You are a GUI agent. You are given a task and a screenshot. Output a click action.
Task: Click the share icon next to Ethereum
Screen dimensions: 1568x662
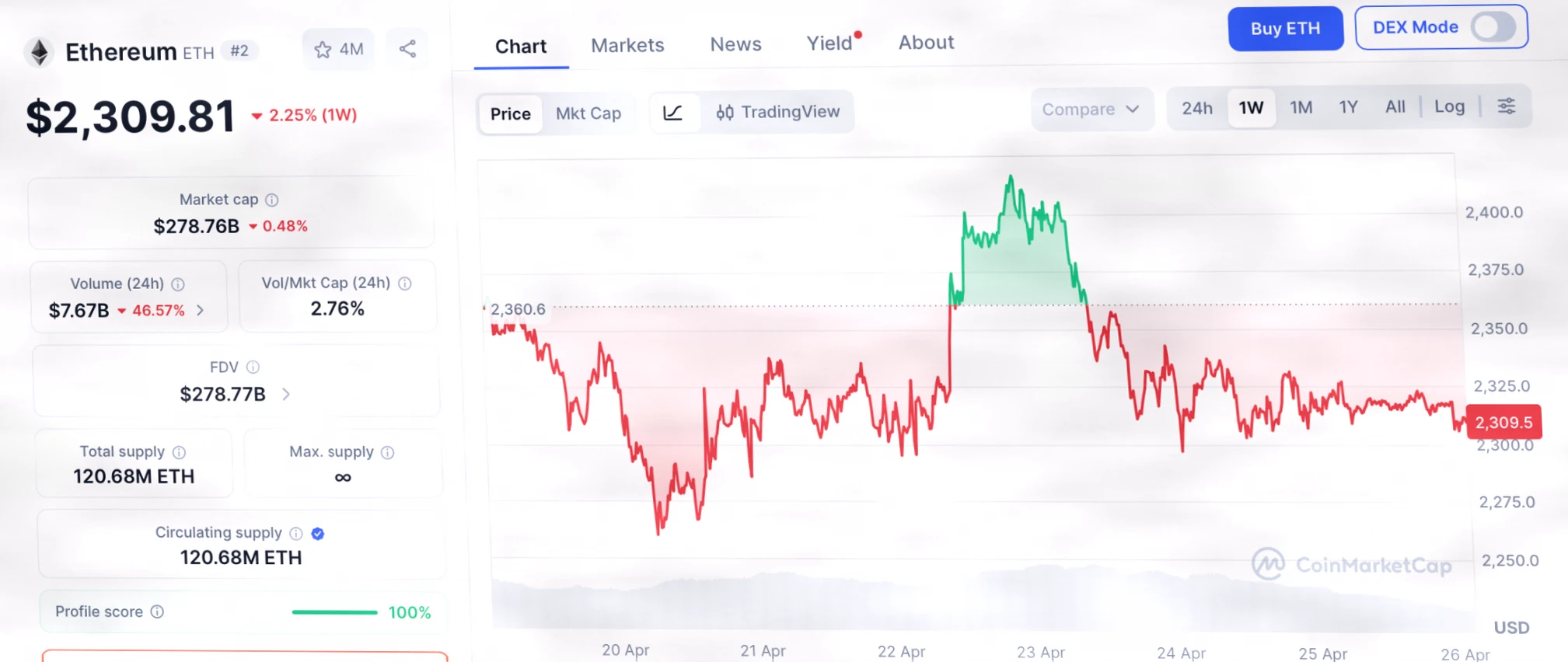(407, 49)
